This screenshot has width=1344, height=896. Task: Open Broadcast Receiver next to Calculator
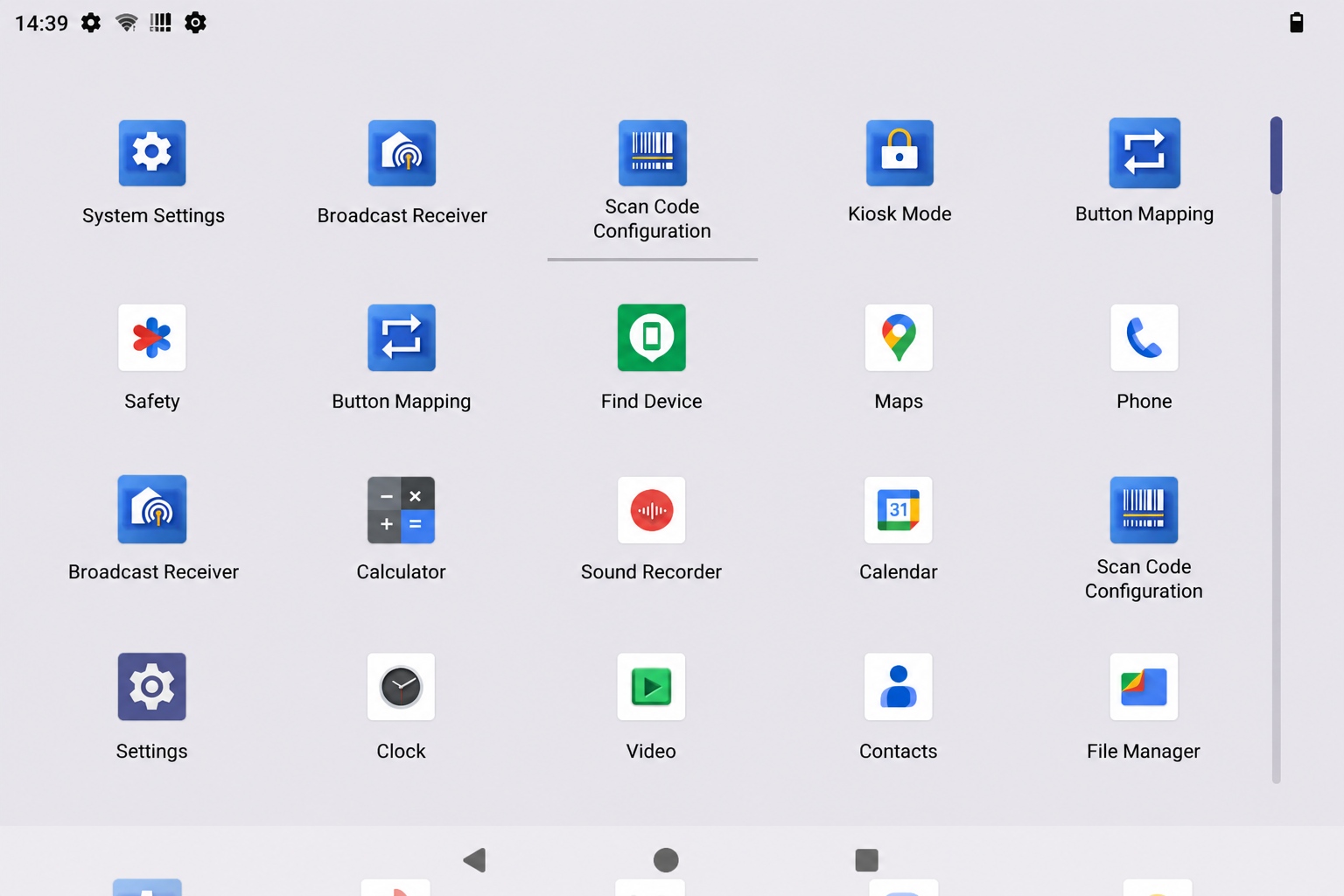pyautogui.click(x=152, y=509)
